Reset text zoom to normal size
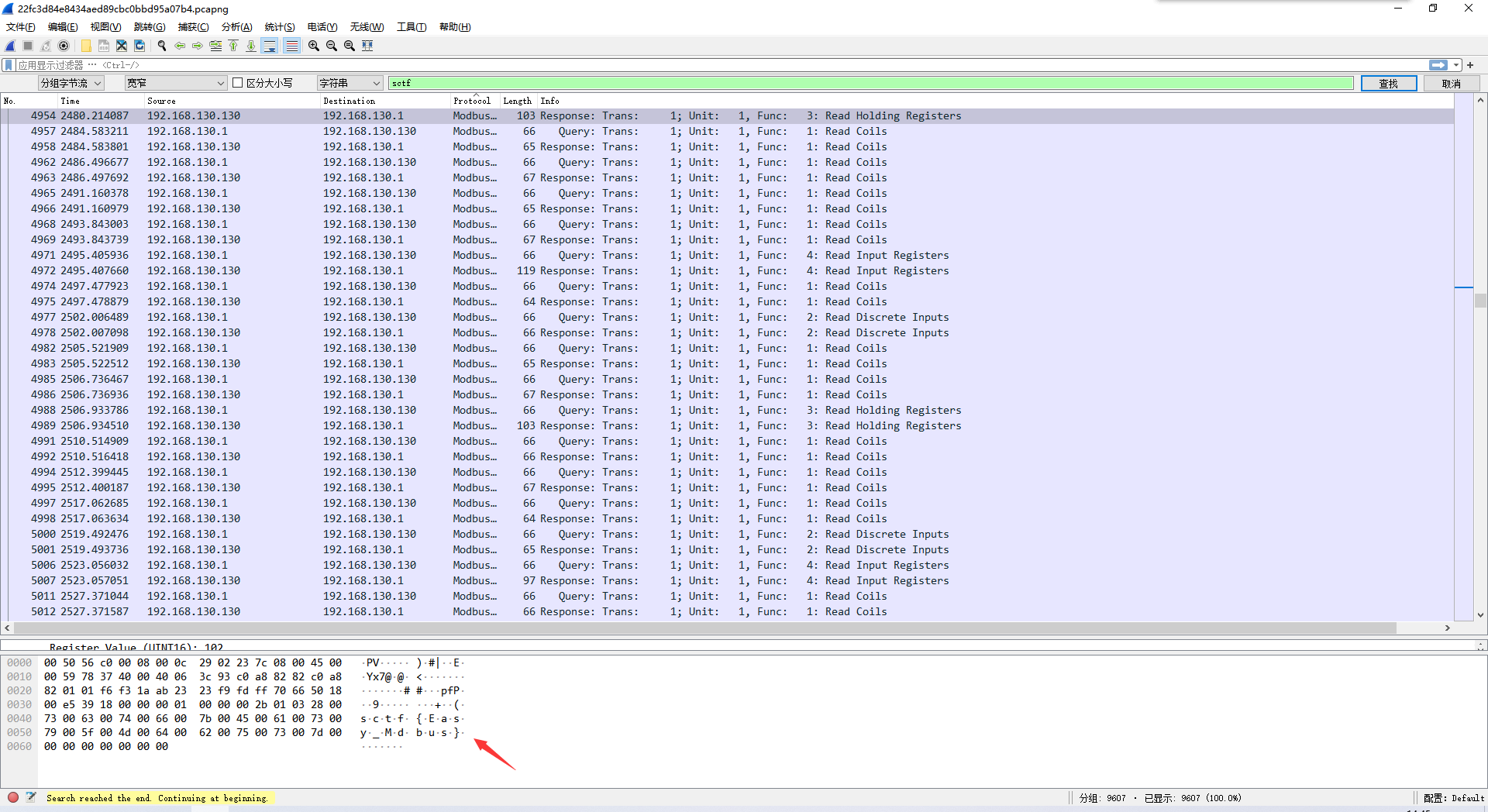Screen dimensions: 1488x812 click(x=350, y=46)
